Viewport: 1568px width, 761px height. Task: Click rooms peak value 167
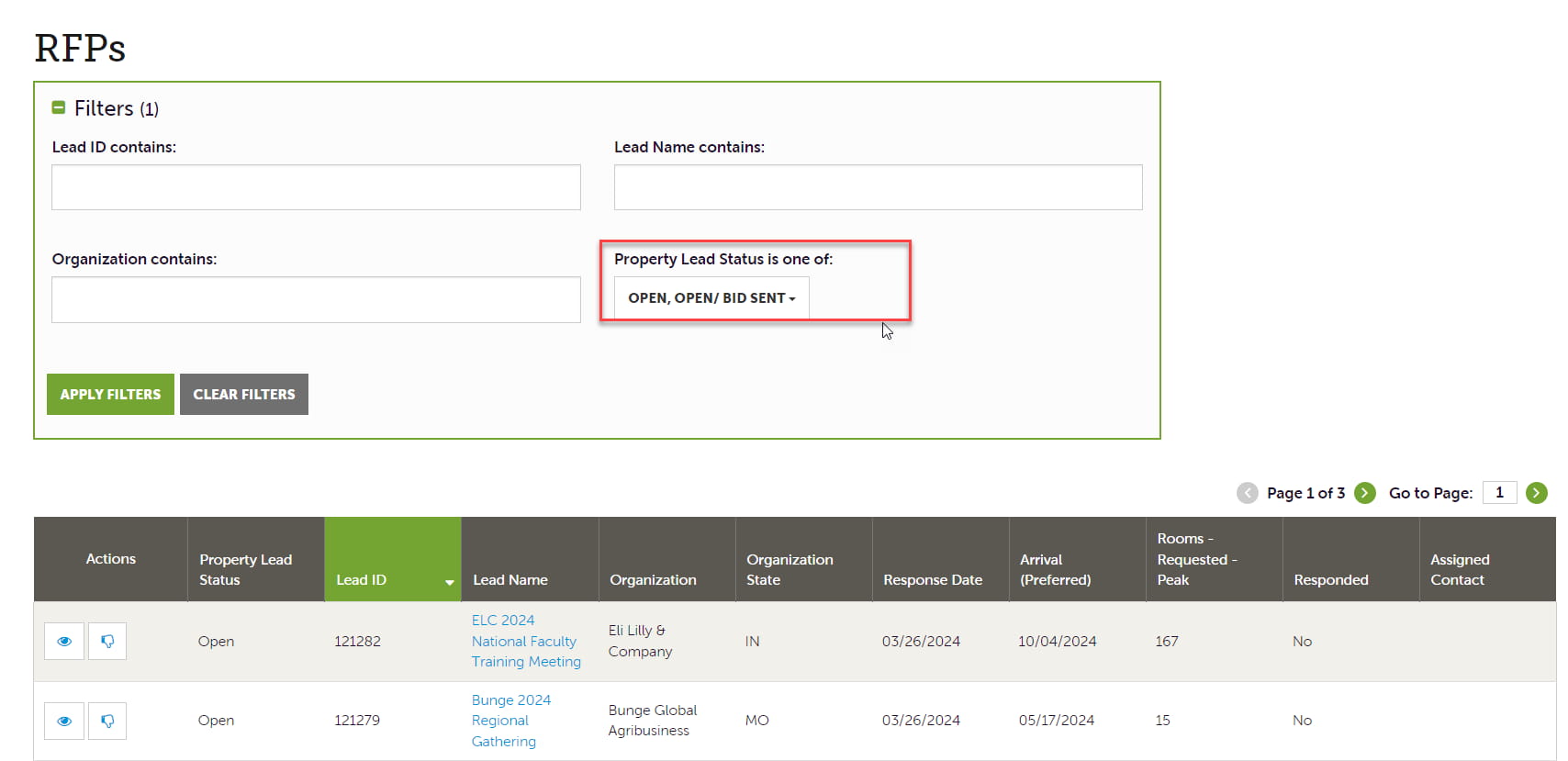(1167, 642)
